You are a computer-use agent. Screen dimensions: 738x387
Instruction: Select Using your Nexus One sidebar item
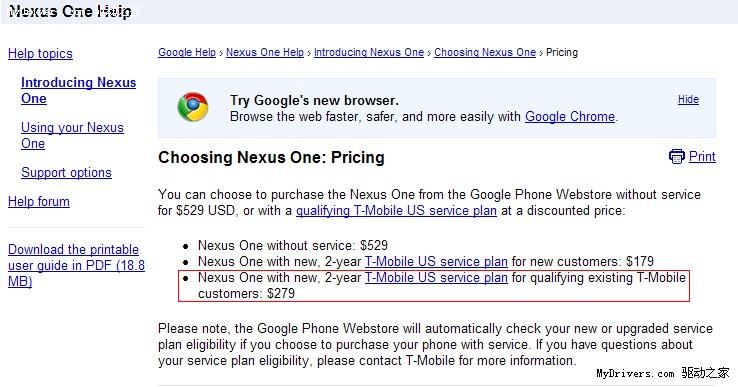point(72,136)
